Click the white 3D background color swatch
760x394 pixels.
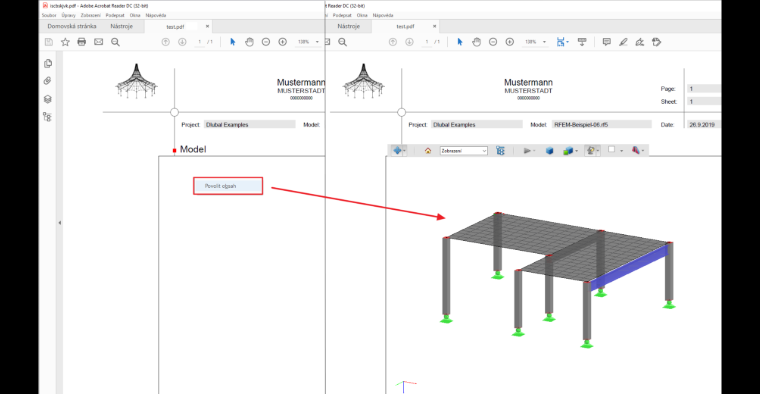(x=612, y=150)
